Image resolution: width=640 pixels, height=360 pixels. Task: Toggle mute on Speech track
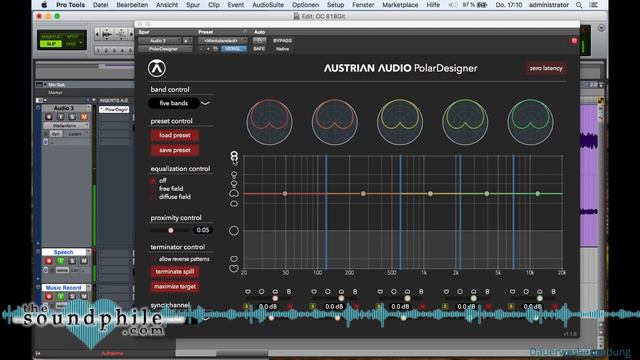pyautogui.click(x=84, y=261)
